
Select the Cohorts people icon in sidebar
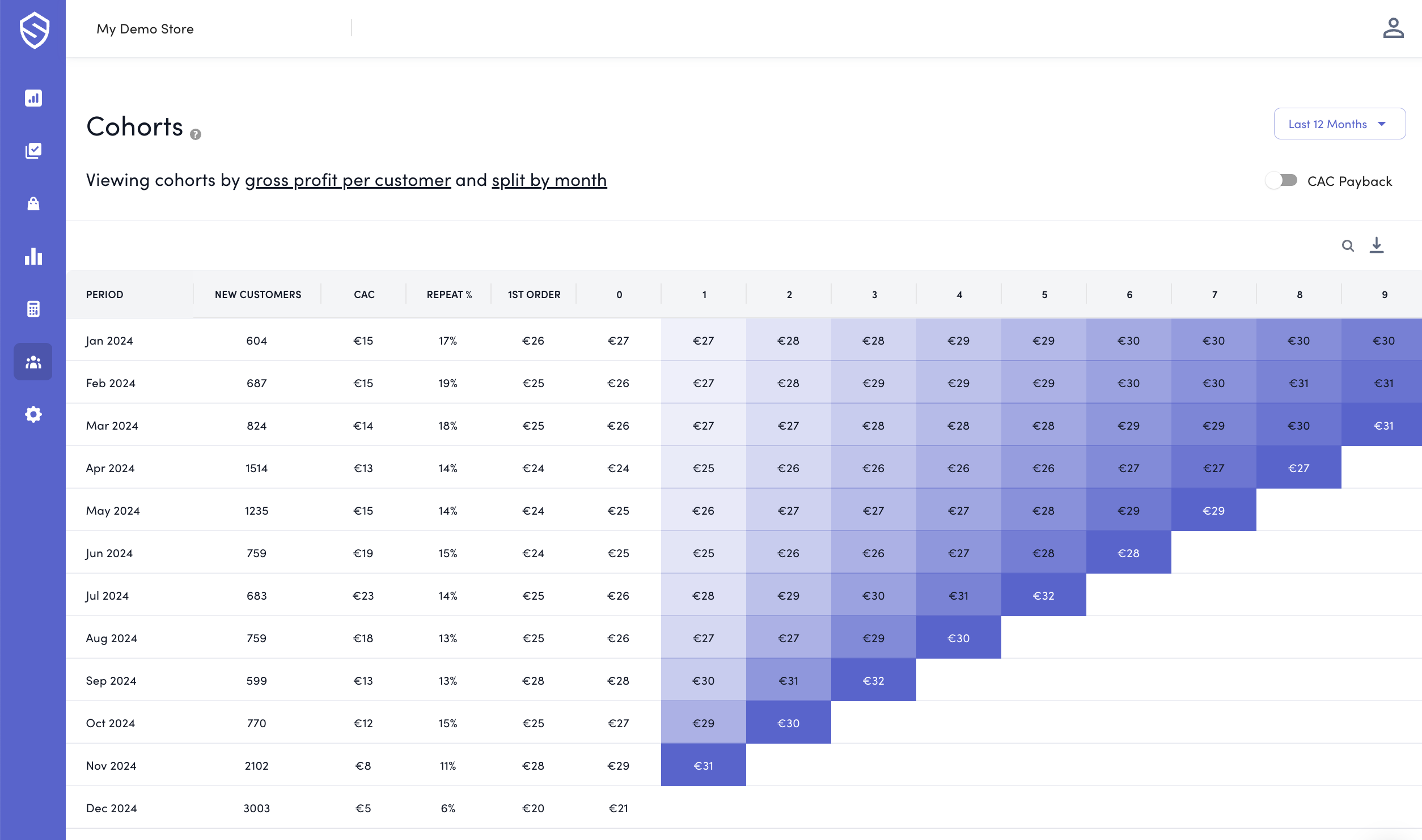tap(33, 362)
